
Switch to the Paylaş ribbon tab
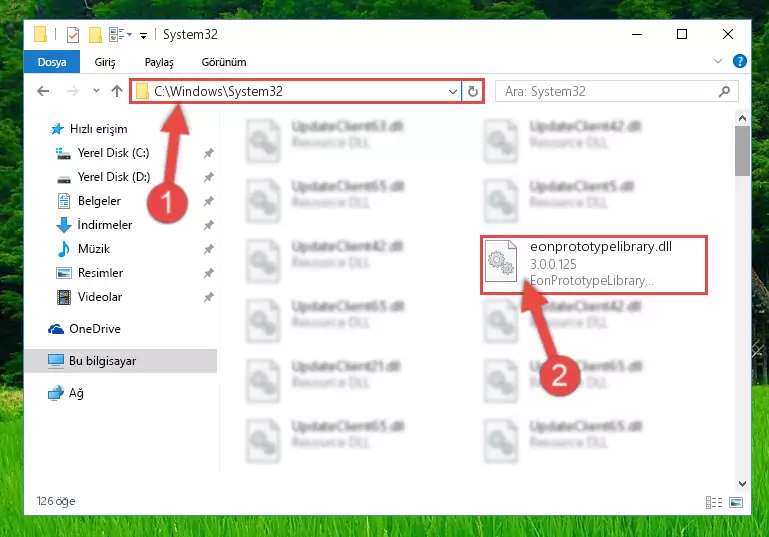coord(159,62)
